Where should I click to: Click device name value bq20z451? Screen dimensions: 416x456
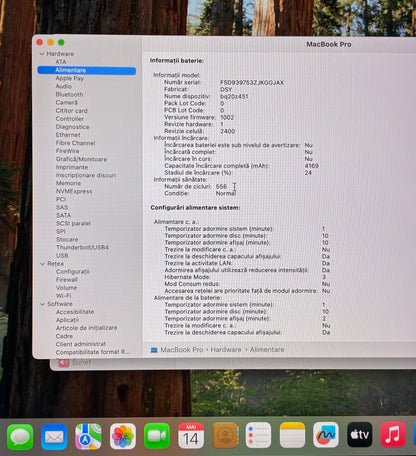click(x=234, y=97)
